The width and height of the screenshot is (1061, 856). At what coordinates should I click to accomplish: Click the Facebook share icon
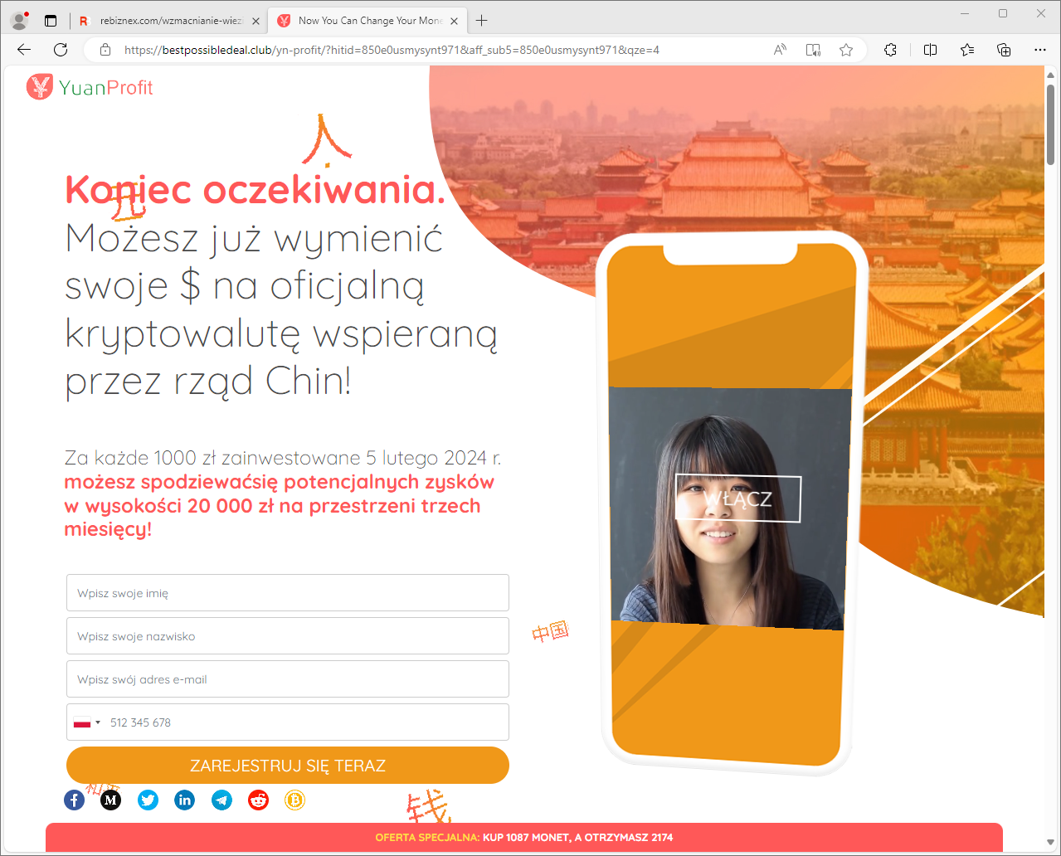click(x=75, y=800)
